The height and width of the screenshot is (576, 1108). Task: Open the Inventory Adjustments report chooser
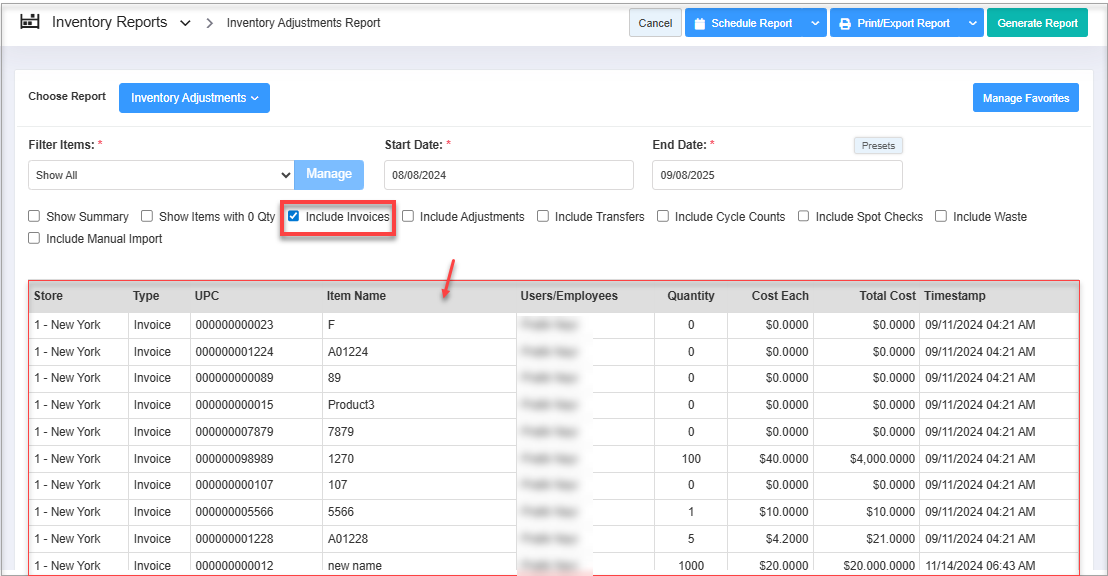click(x=194, y=98)
